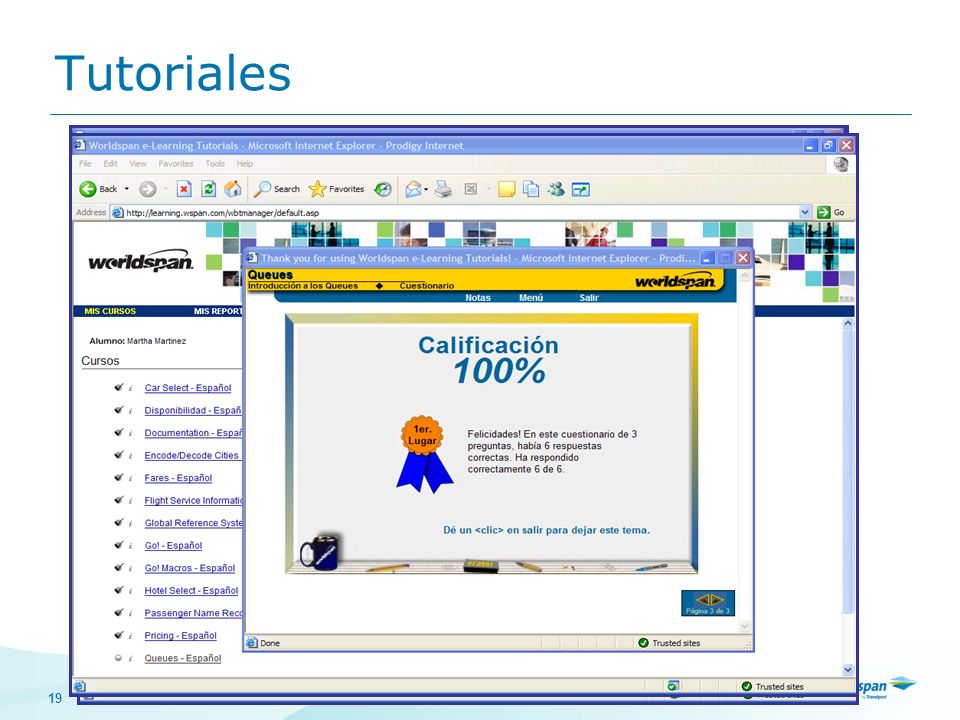Click previous page arrow in Página 3 de 3
The width and height of the screenshot is (960, 720).
click(702, 599)
